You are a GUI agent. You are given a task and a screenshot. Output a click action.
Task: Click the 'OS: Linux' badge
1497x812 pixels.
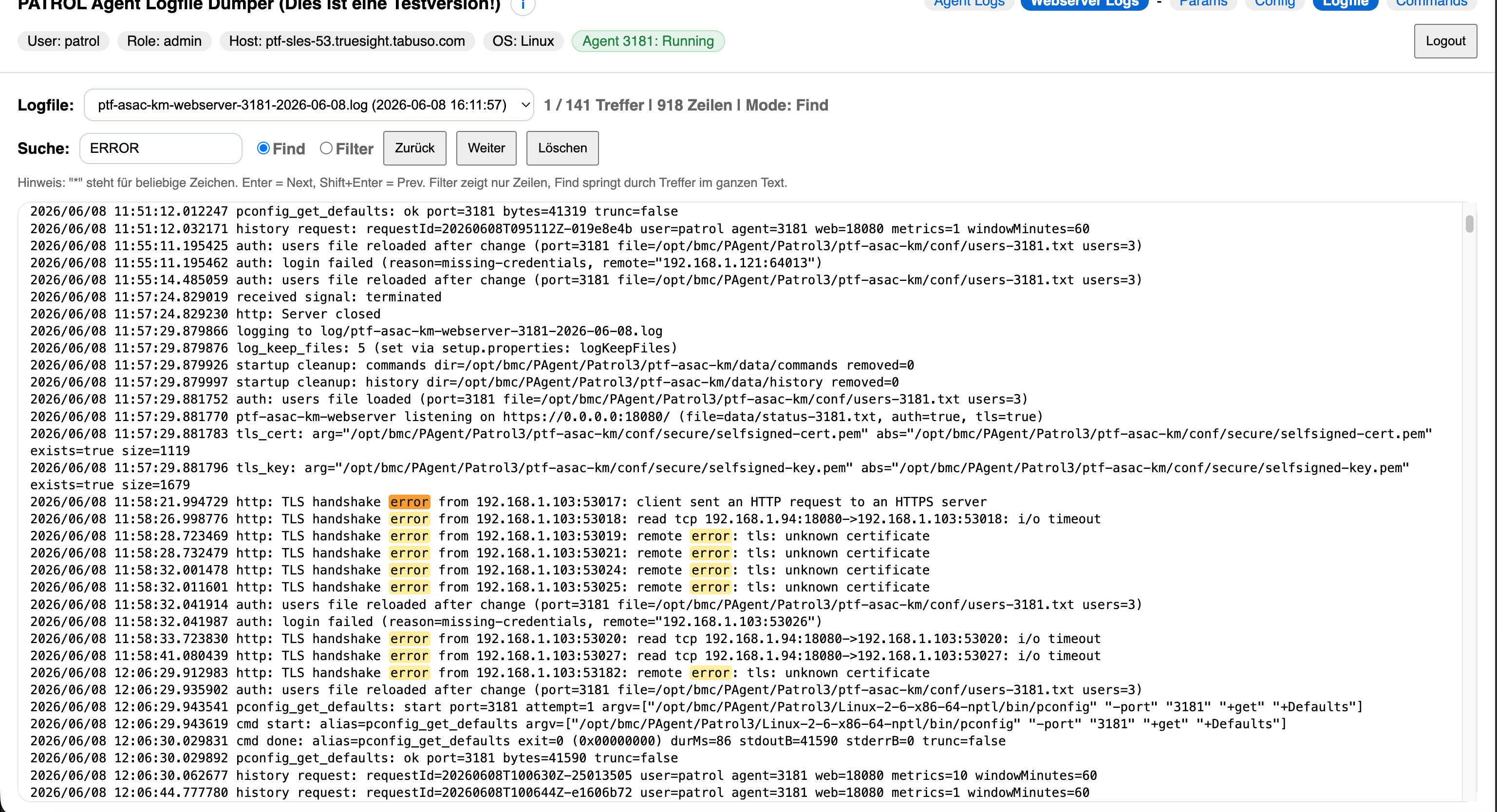tap(523, 41)
